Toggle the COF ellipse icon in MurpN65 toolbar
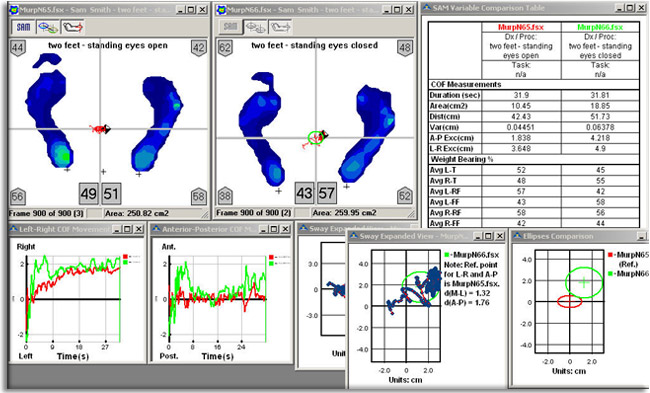650x393 pixels. point(48,27)
